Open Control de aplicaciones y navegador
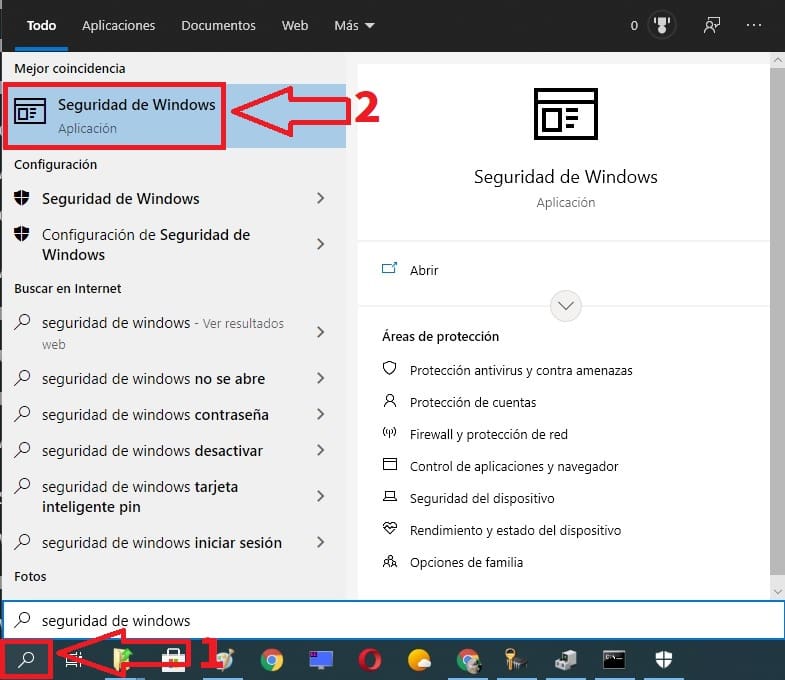The height and width of the screenshot is (680, 785). coord(514,467)
